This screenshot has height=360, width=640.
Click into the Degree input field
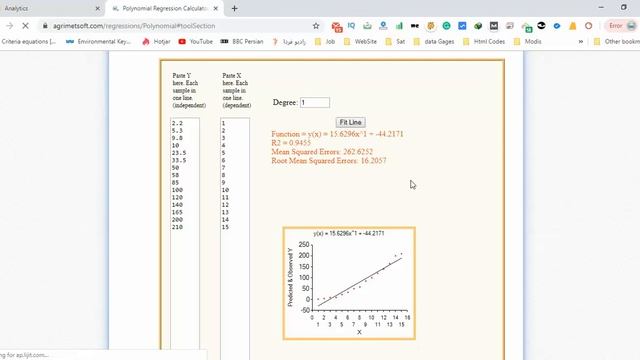point(315,102)
